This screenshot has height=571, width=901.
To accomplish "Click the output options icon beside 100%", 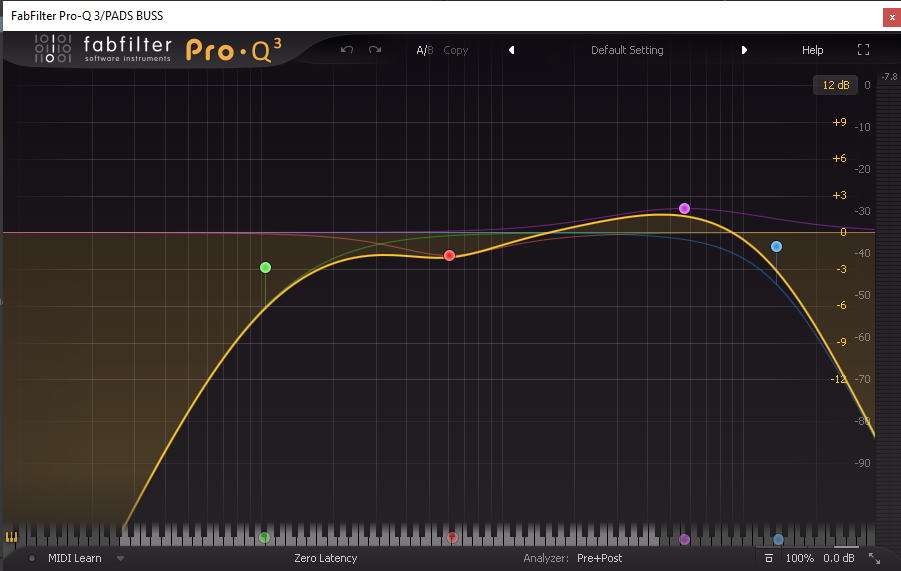I will coord(768,558).
